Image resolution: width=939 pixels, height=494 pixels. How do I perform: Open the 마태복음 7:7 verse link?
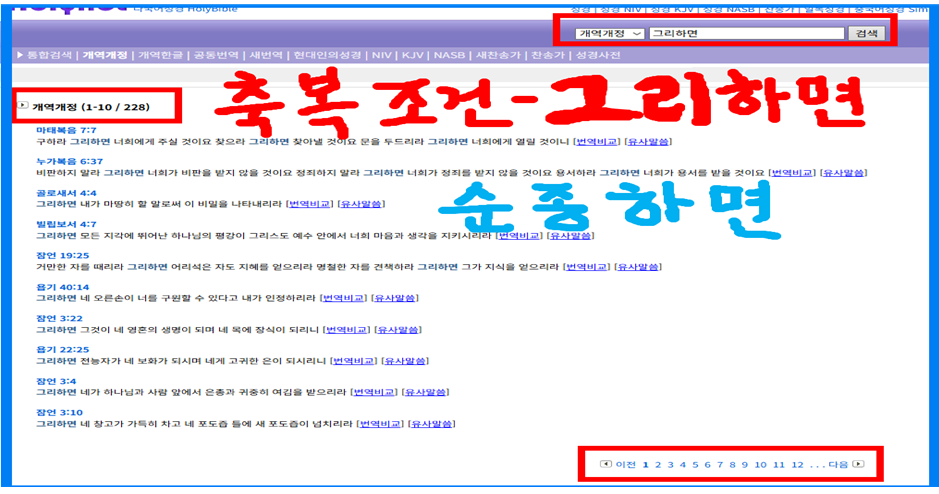coord(66,130)
